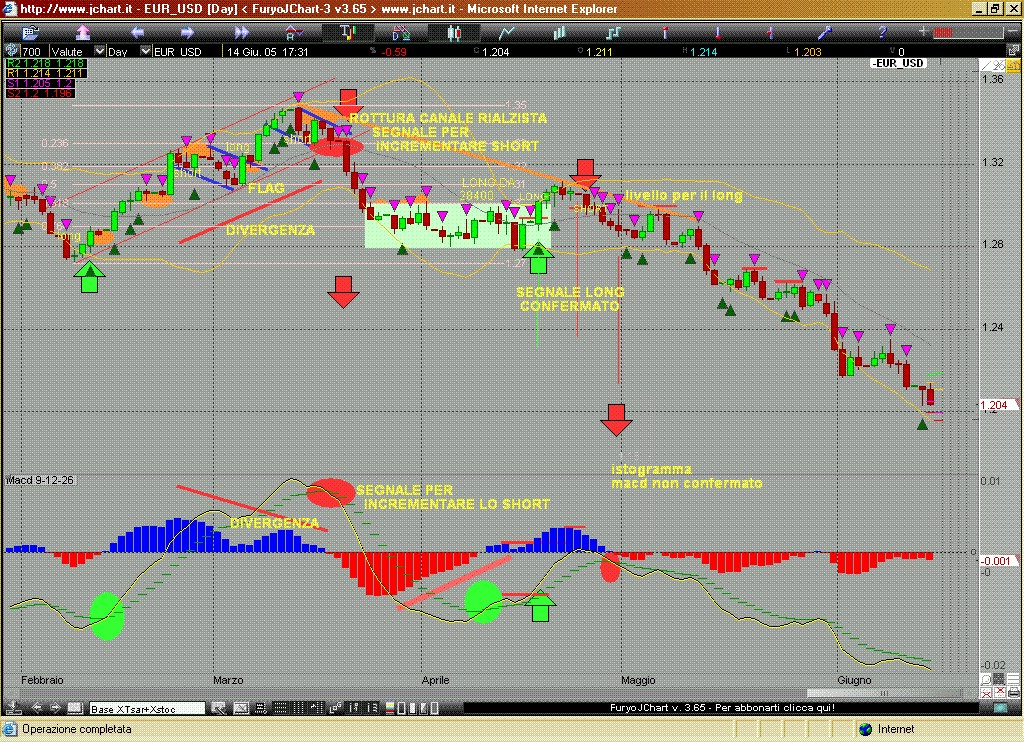
Task: Click the upload arrow icon in top toolbar
Action: point(82,33)
